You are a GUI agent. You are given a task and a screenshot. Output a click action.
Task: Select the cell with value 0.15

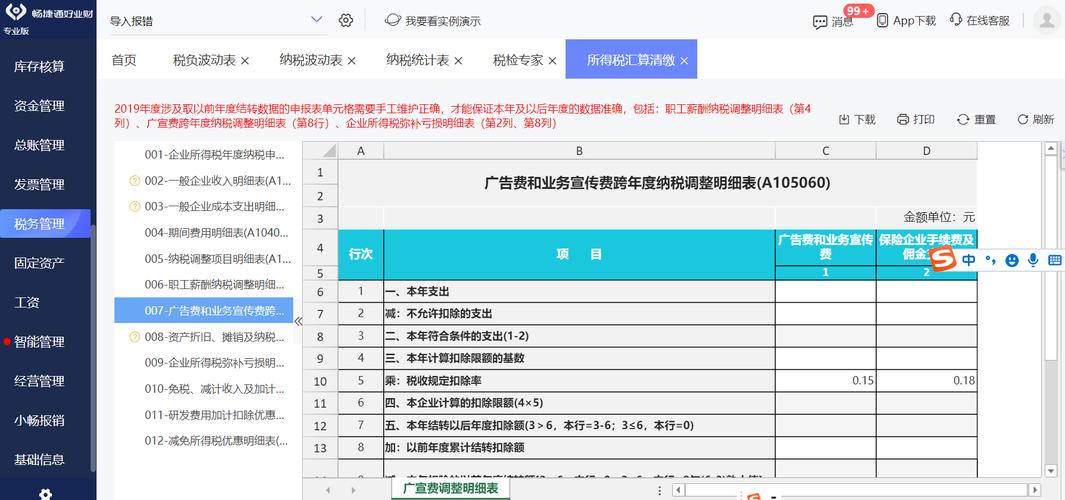point(825,380)
